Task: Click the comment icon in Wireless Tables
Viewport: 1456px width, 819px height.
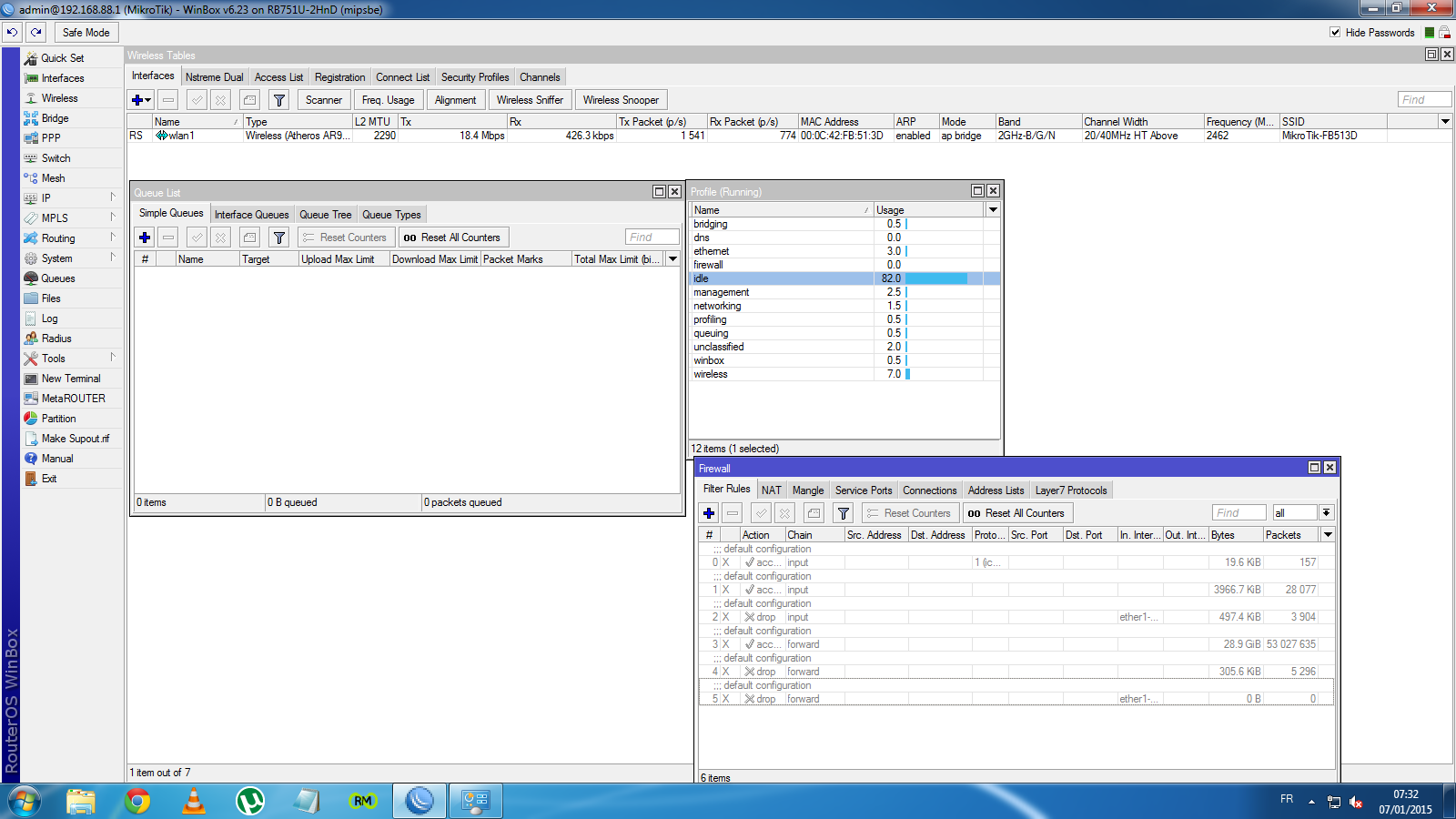Action: [x=250, y=100]
